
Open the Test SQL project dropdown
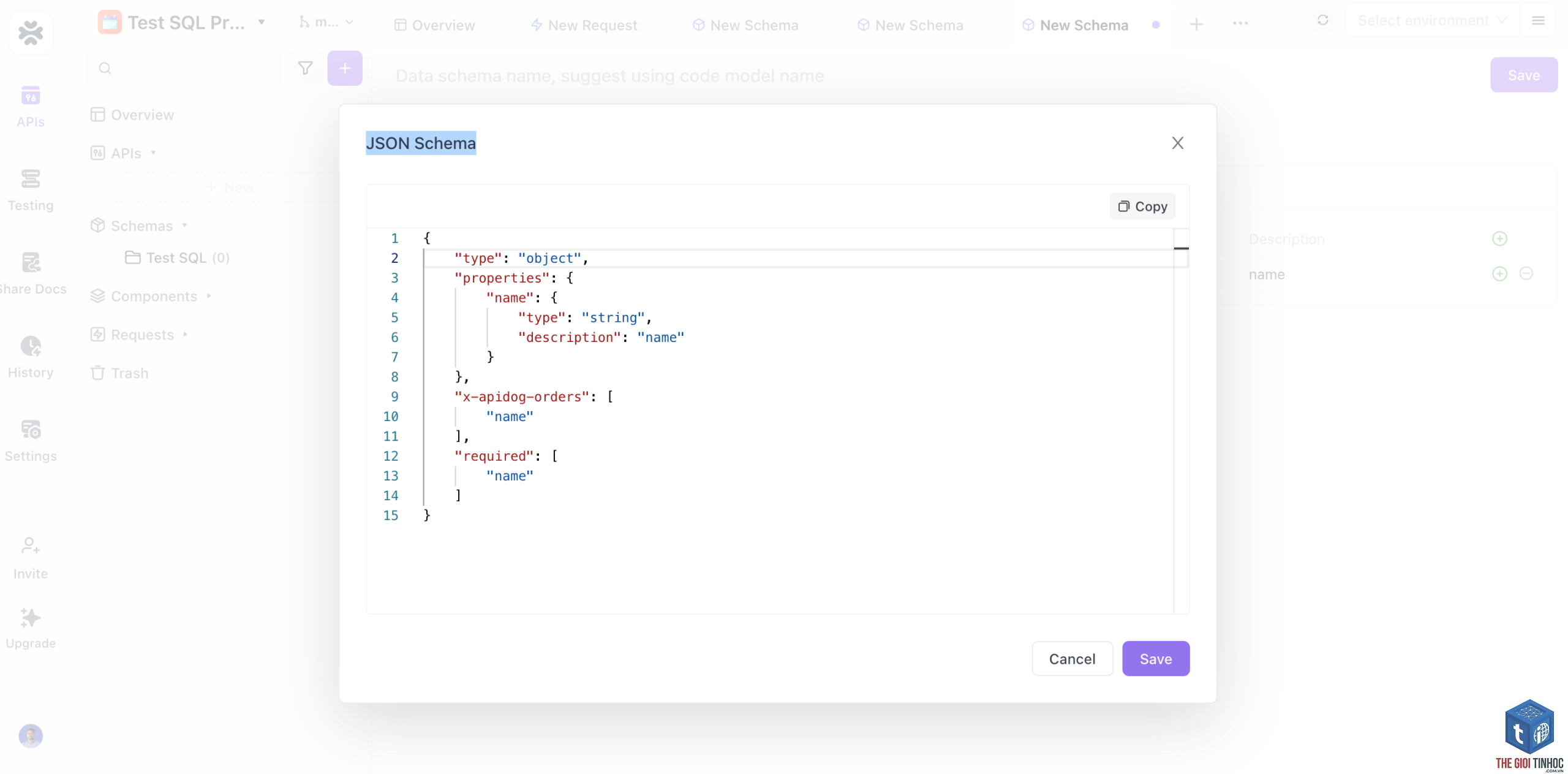coord(181,23)
